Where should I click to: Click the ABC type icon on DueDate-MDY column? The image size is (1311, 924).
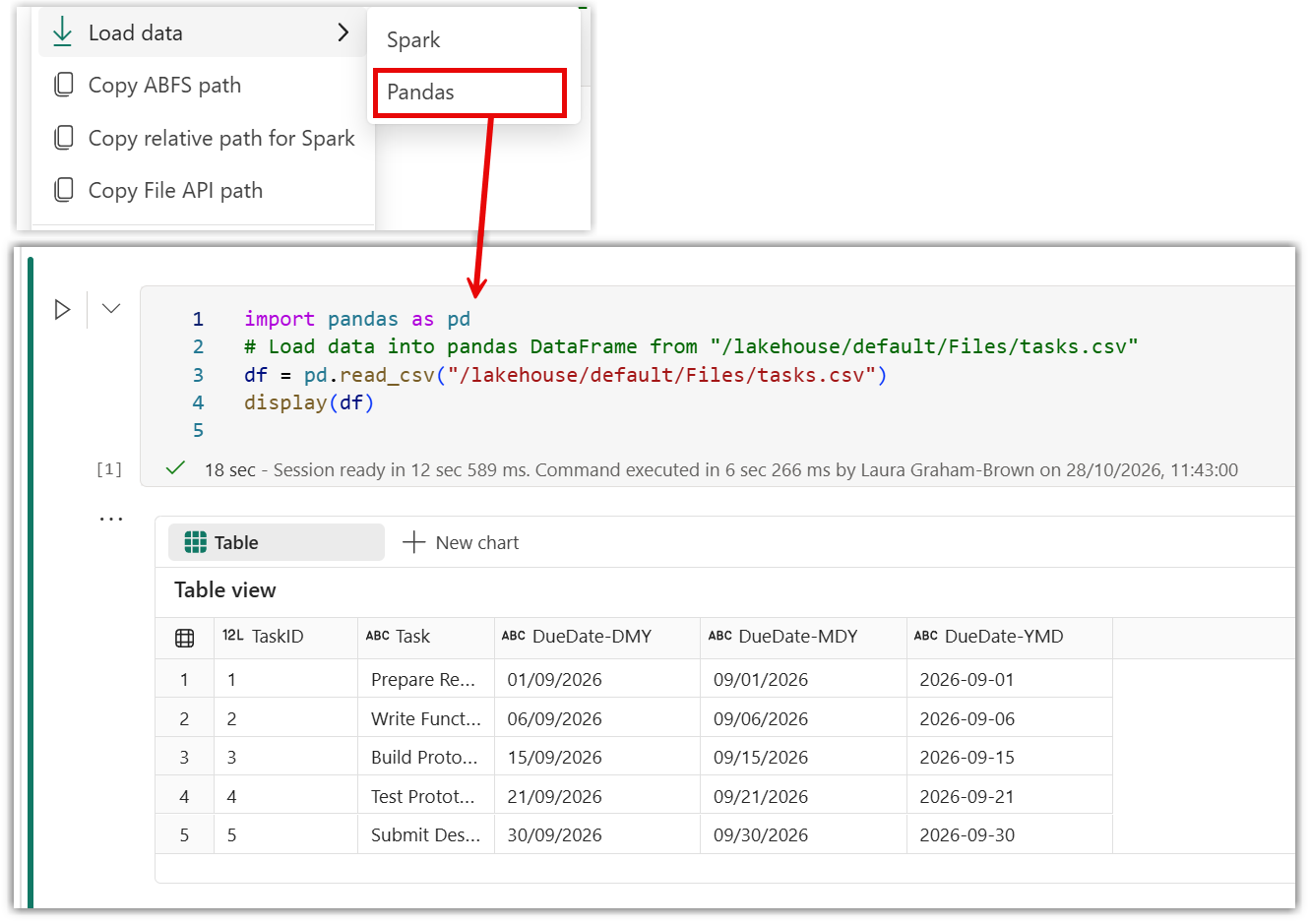coord(720,636)
